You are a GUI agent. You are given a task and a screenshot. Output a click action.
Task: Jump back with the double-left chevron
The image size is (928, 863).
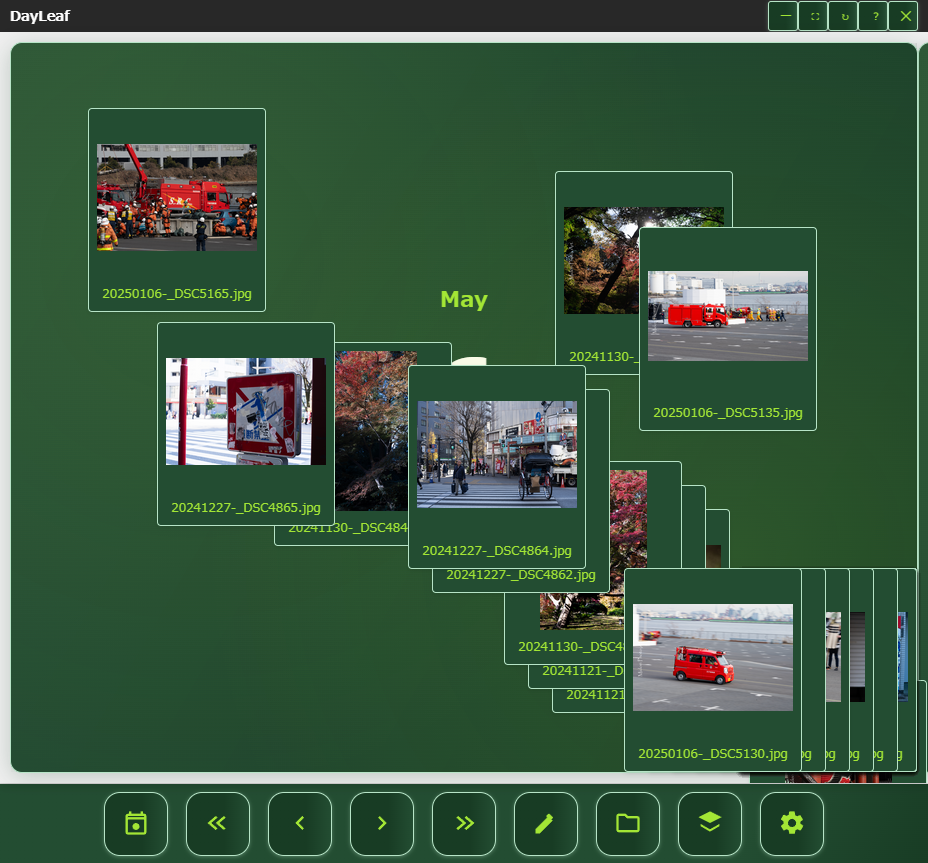coord(217,823)
